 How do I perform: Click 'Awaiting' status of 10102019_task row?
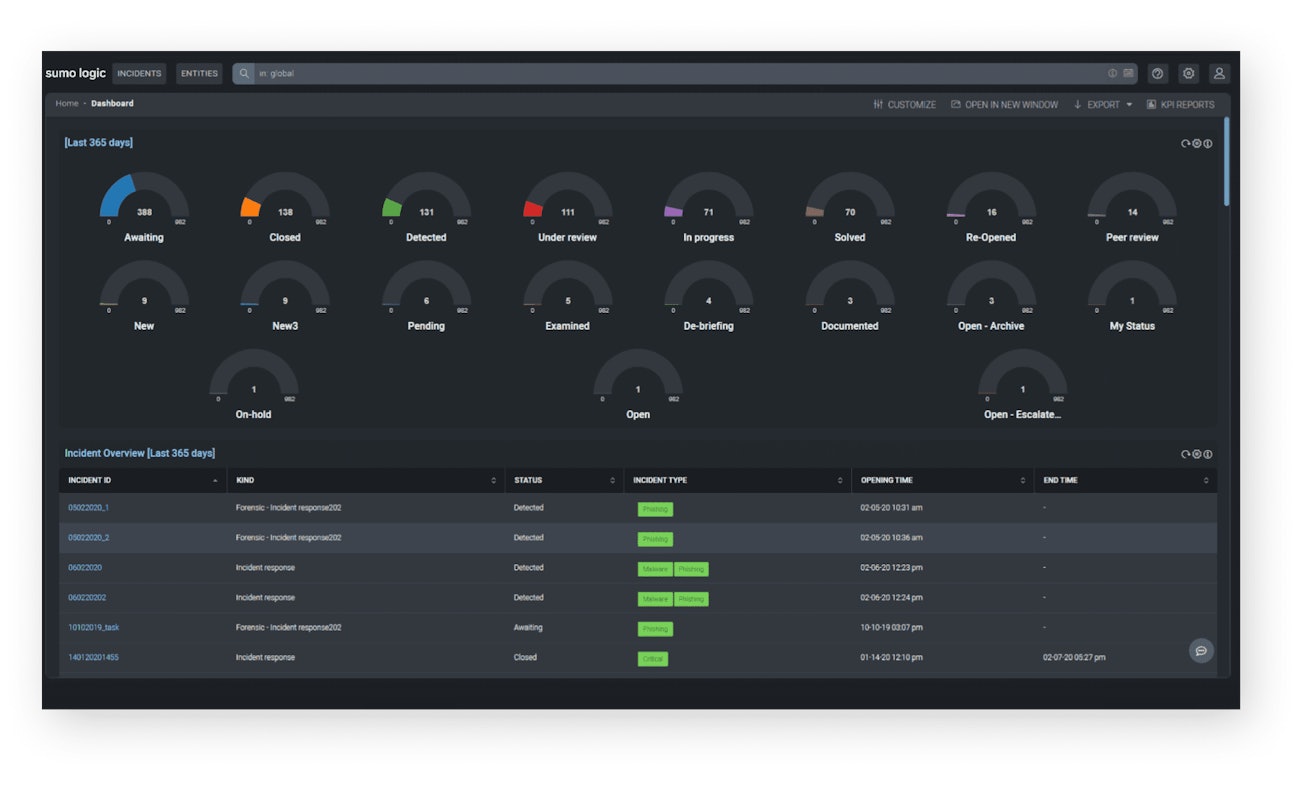click(x=528, y=628)
